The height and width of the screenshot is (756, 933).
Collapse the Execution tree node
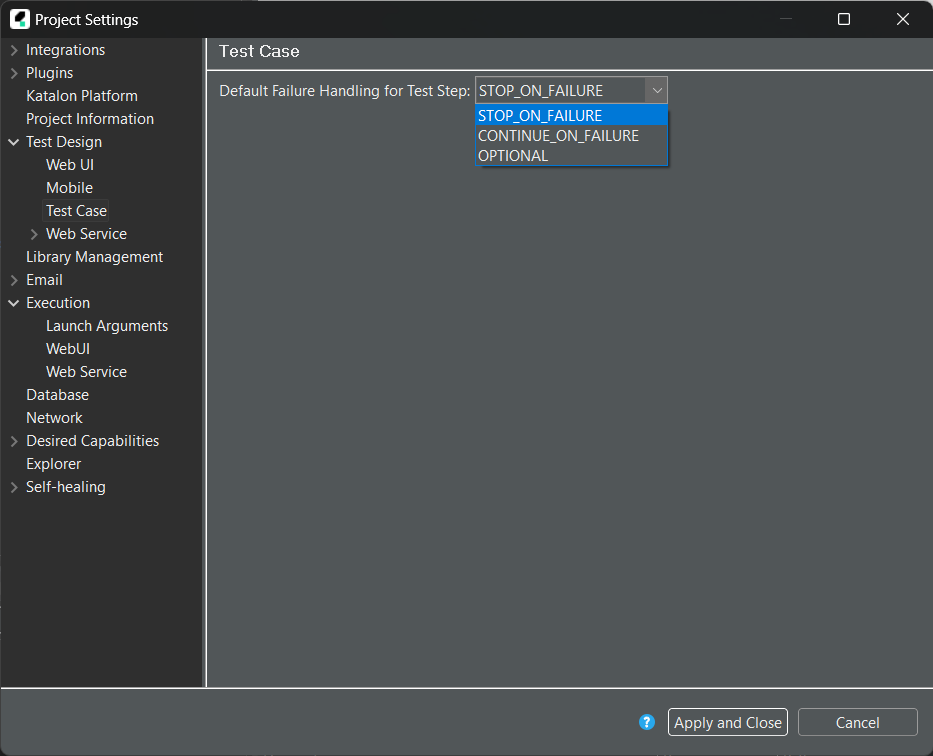pyautogui.click(x=14, y=303)
